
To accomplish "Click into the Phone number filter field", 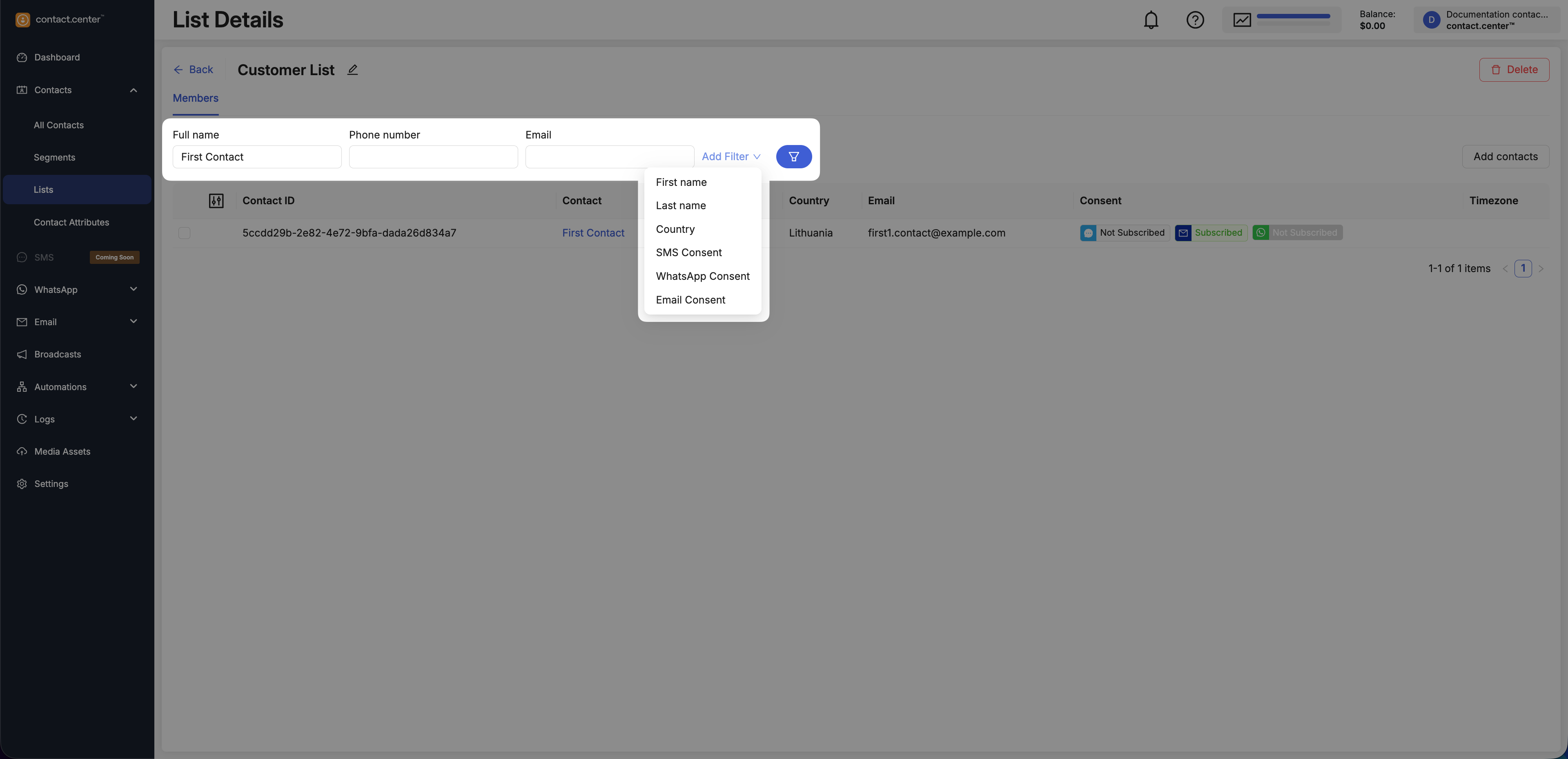I will (x=433, y=156).
